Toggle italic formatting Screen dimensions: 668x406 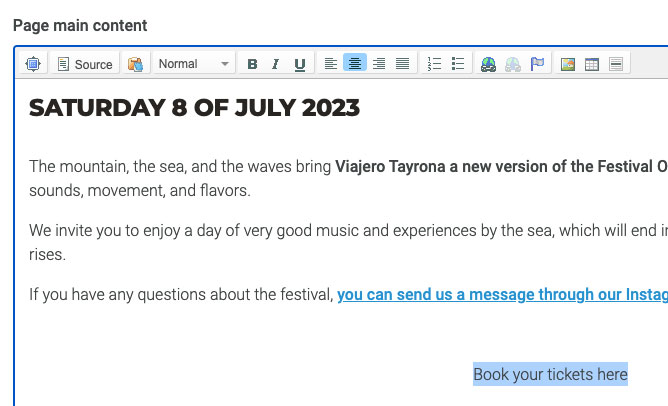(276, 64)
